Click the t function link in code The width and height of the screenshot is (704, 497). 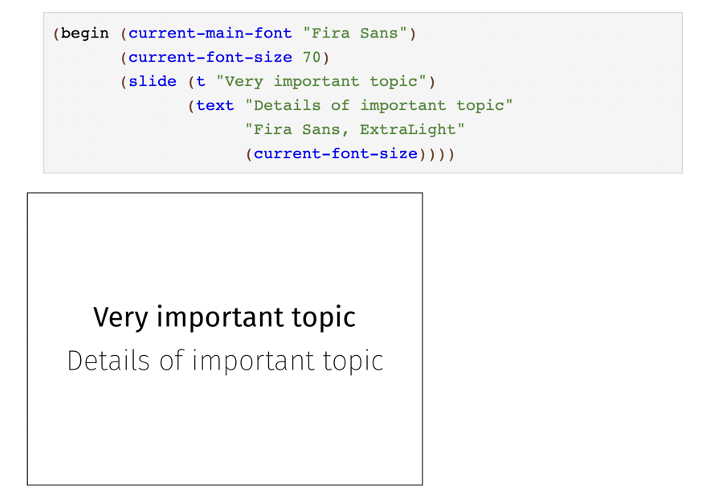pyautogui.click(x=200, y=81)
